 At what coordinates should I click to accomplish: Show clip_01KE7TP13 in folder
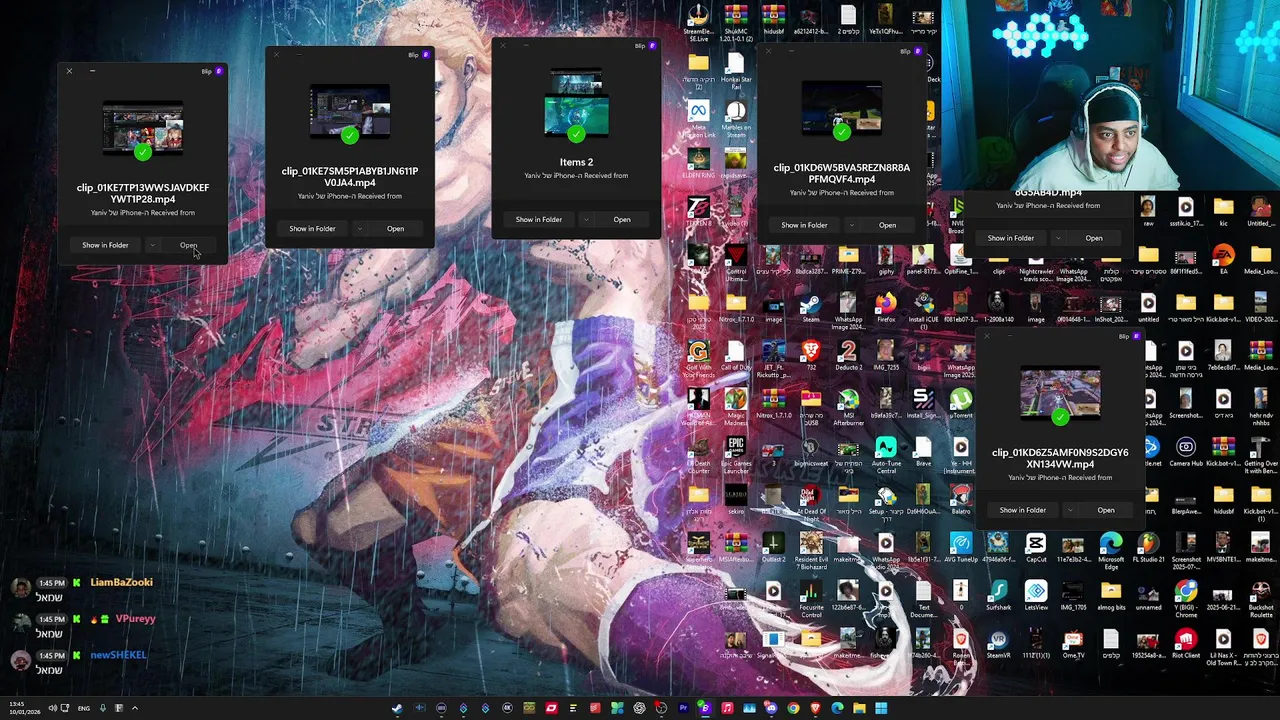105,245
